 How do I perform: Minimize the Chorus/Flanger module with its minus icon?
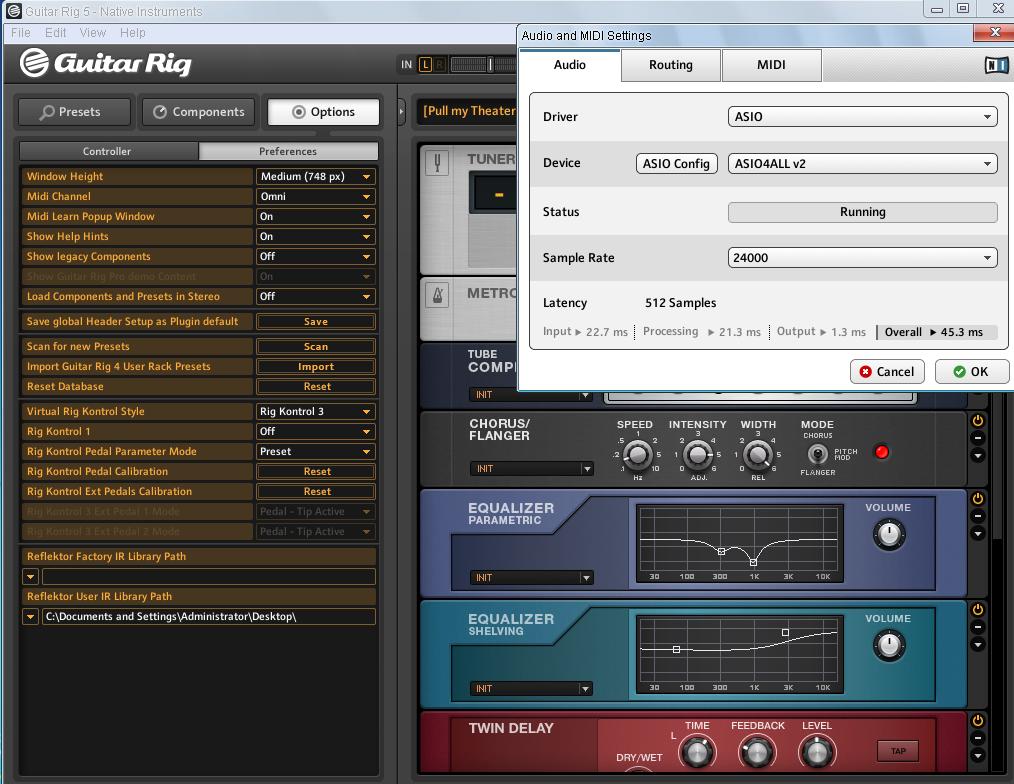click(x=978, y=438)
